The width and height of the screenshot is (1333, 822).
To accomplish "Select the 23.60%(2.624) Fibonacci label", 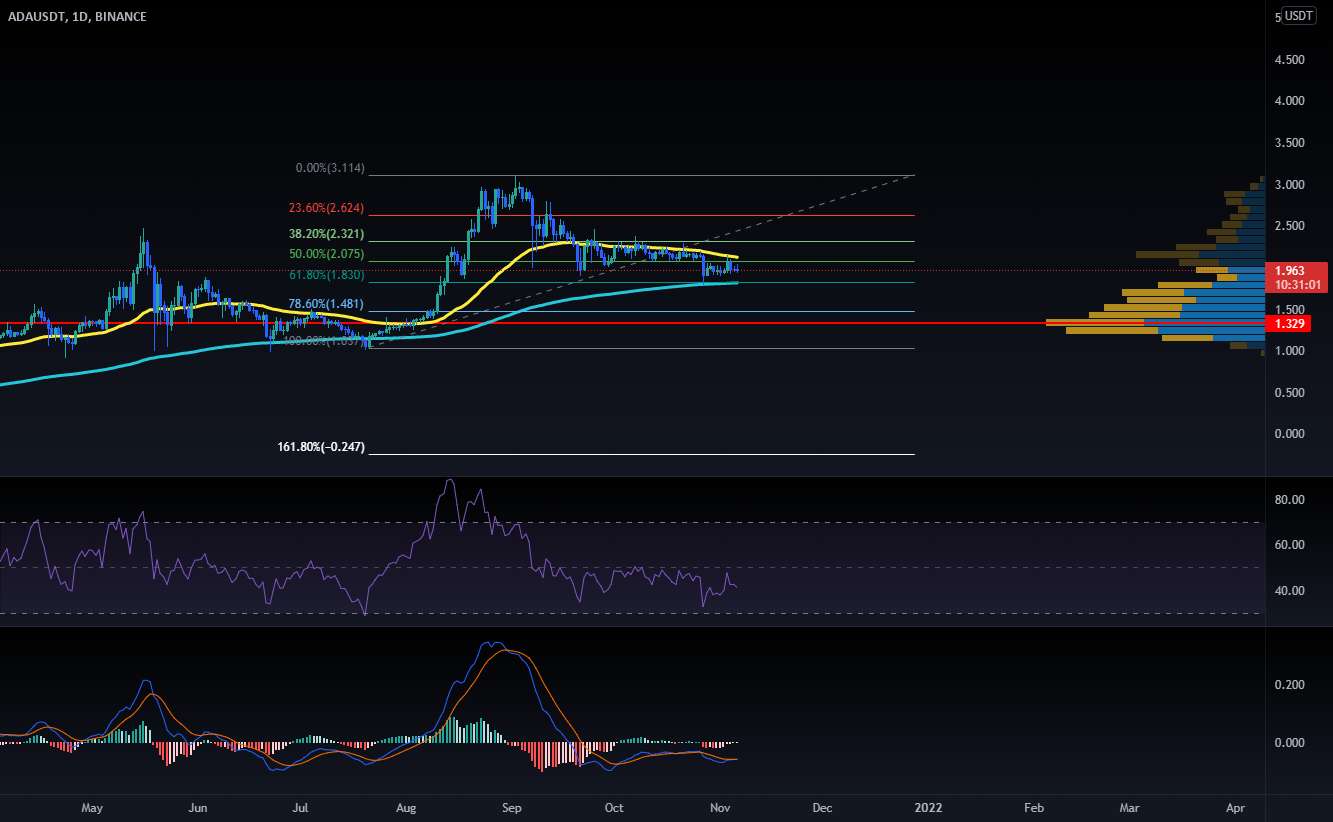I will click(x=327, y=209).
